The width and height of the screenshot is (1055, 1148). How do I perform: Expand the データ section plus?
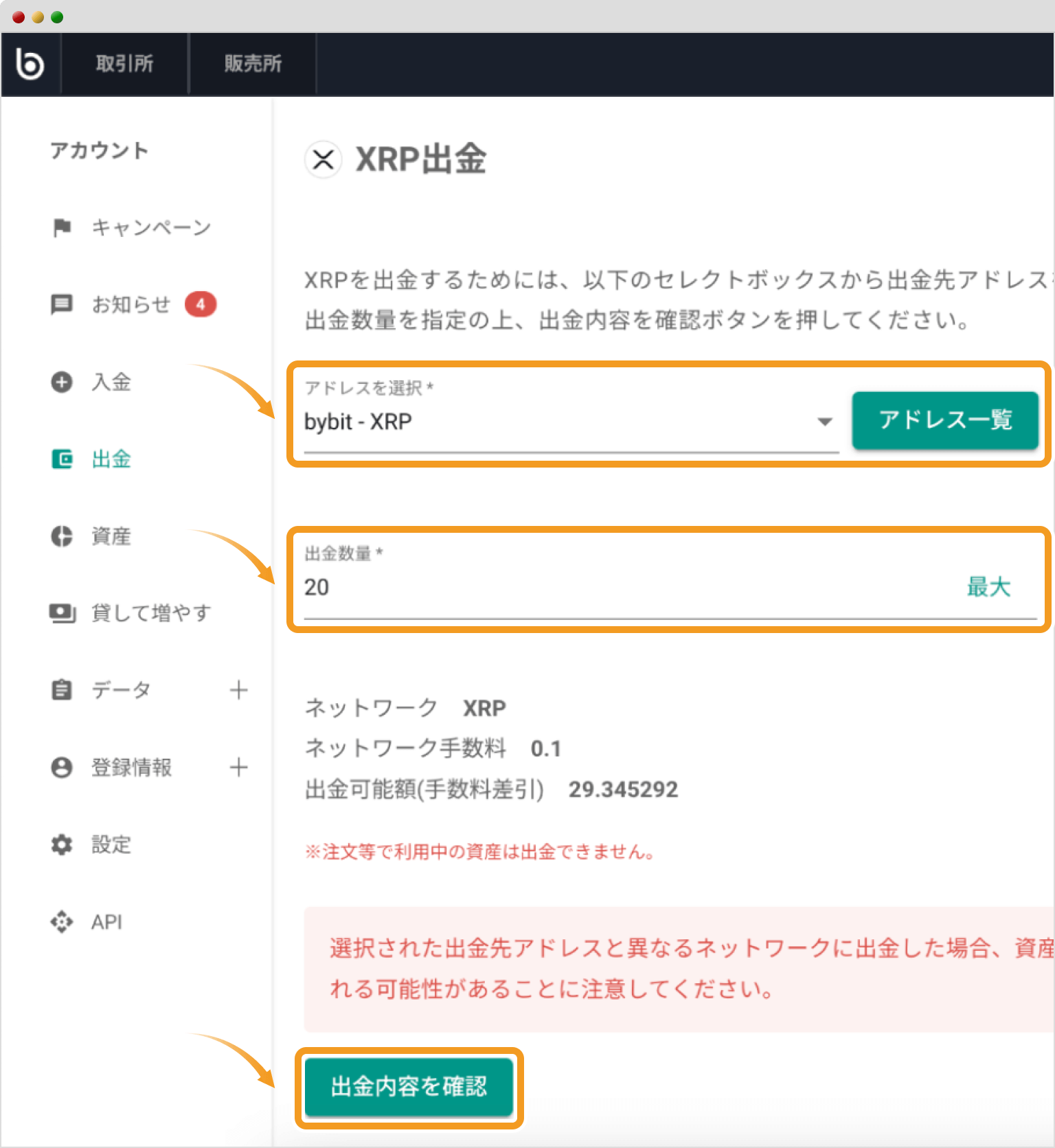[238, 689]
